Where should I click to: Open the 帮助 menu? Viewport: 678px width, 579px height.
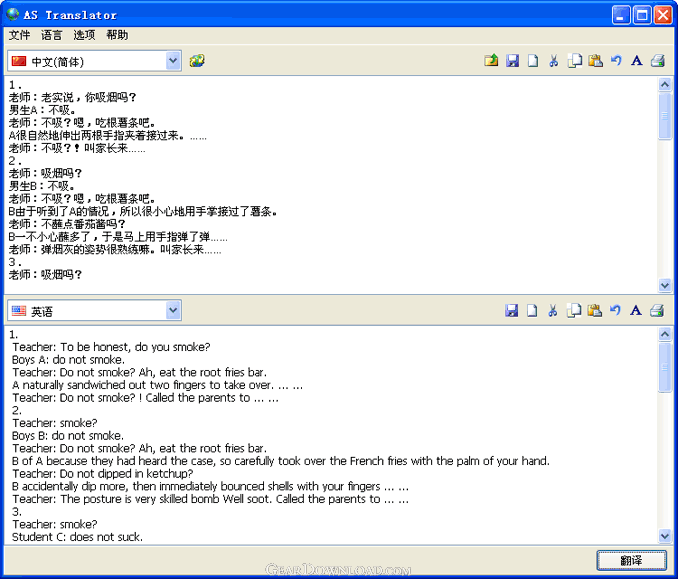coord(117,35)
